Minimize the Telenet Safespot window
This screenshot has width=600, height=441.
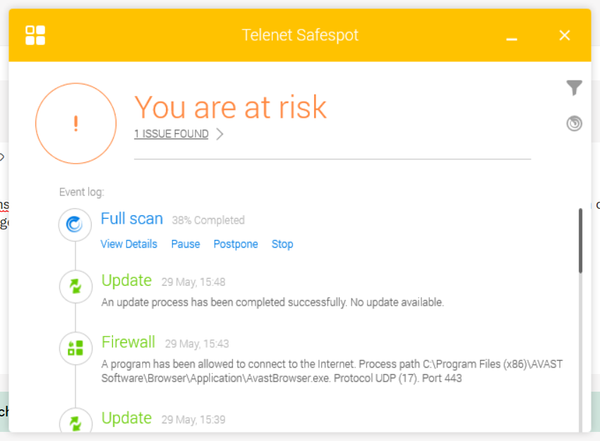click(x=512, y=36)
